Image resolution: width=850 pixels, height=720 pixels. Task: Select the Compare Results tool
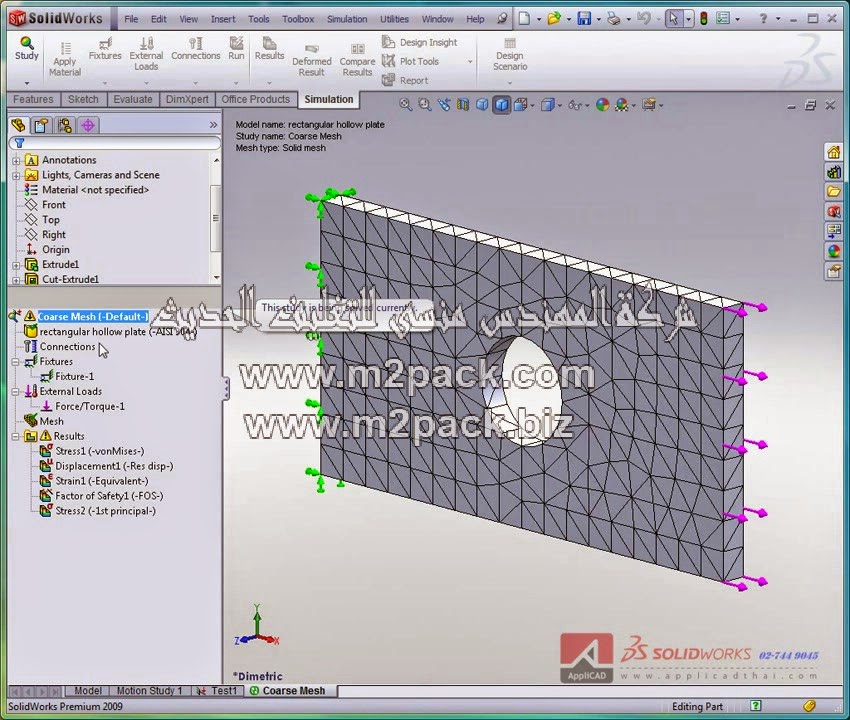point(357,60)
